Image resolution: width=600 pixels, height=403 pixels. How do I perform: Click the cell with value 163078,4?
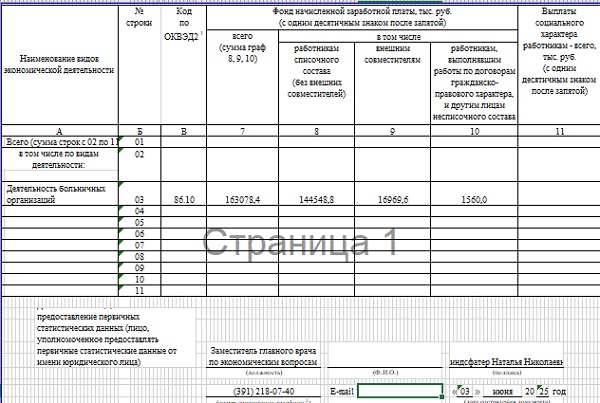pos(243,200)
